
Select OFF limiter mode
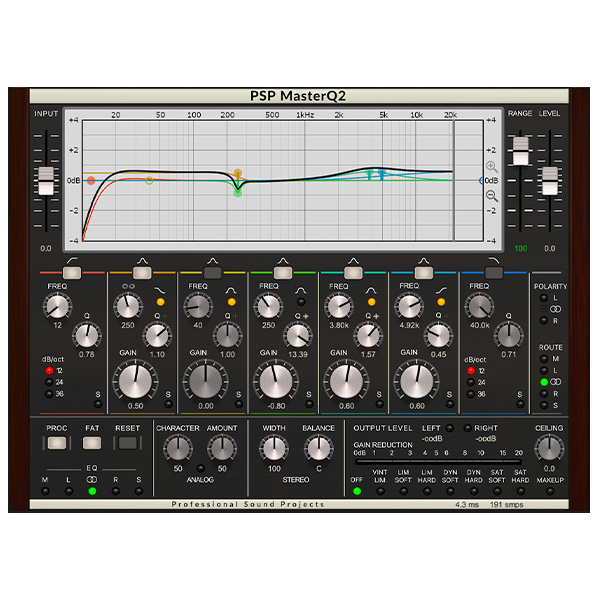pyautogui.click(x=357, y=491)
